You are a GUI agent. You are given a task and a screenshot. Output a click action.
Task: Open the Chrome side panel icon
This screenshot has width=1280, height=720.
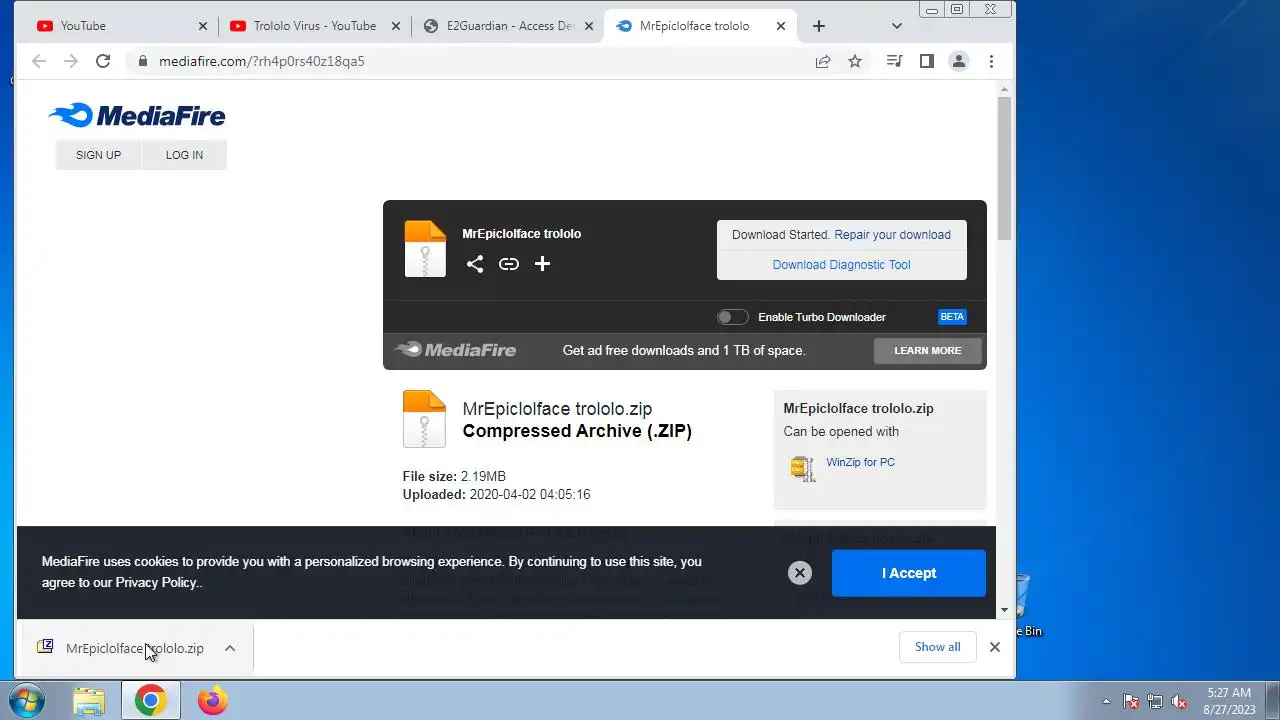(x=927, y=61)
